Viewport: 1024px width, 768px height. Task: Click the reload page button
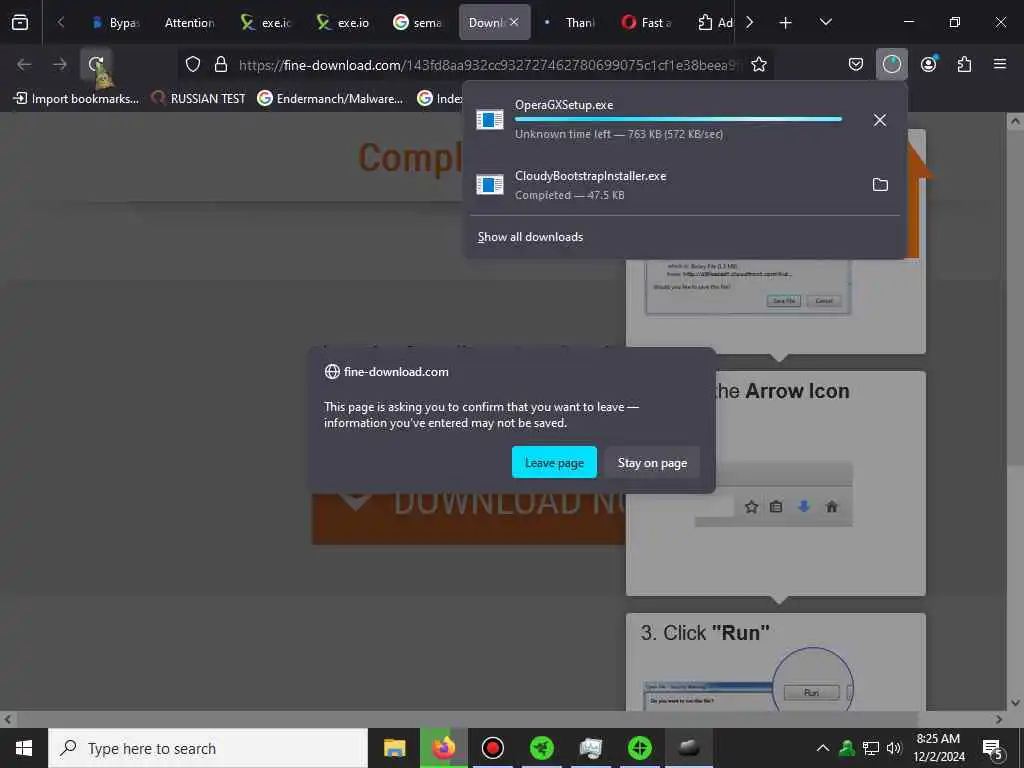pyautogui.click(x=96, y=64)
